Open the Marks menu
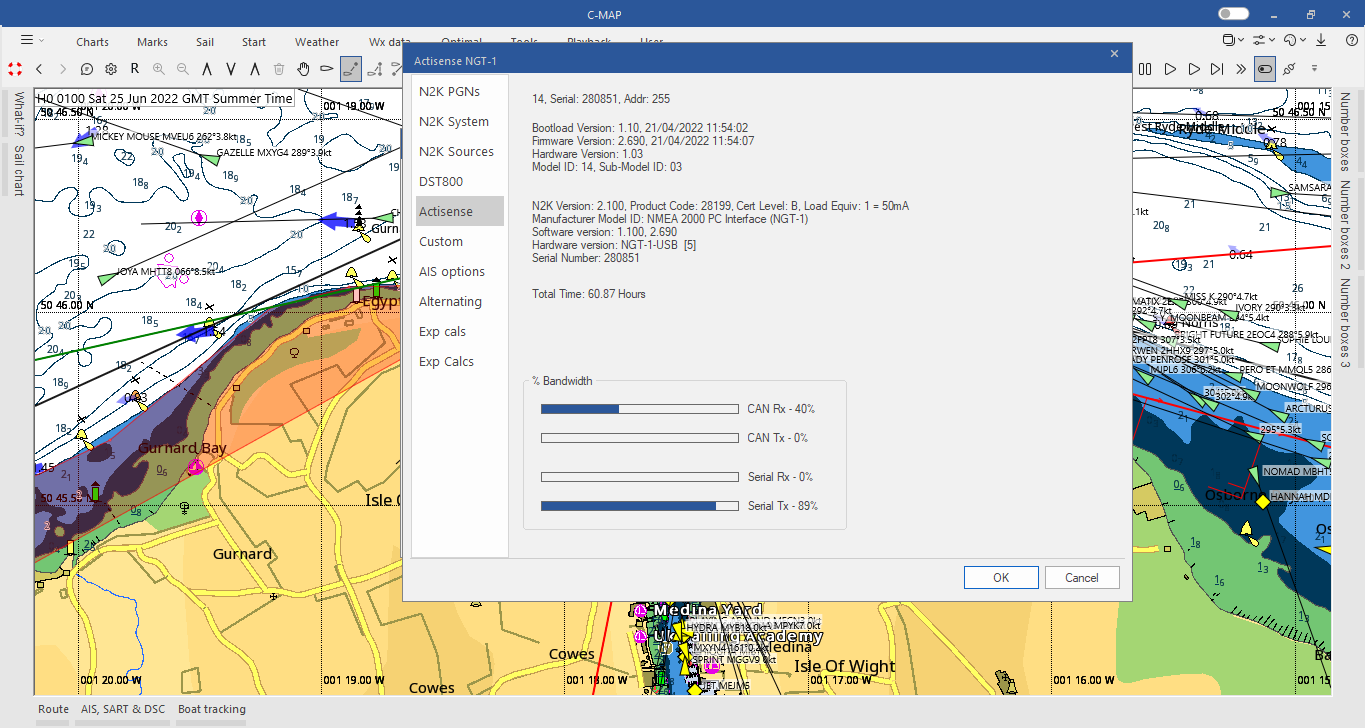This screenshot has height=728, width=1365. click(x=153, y=42)
